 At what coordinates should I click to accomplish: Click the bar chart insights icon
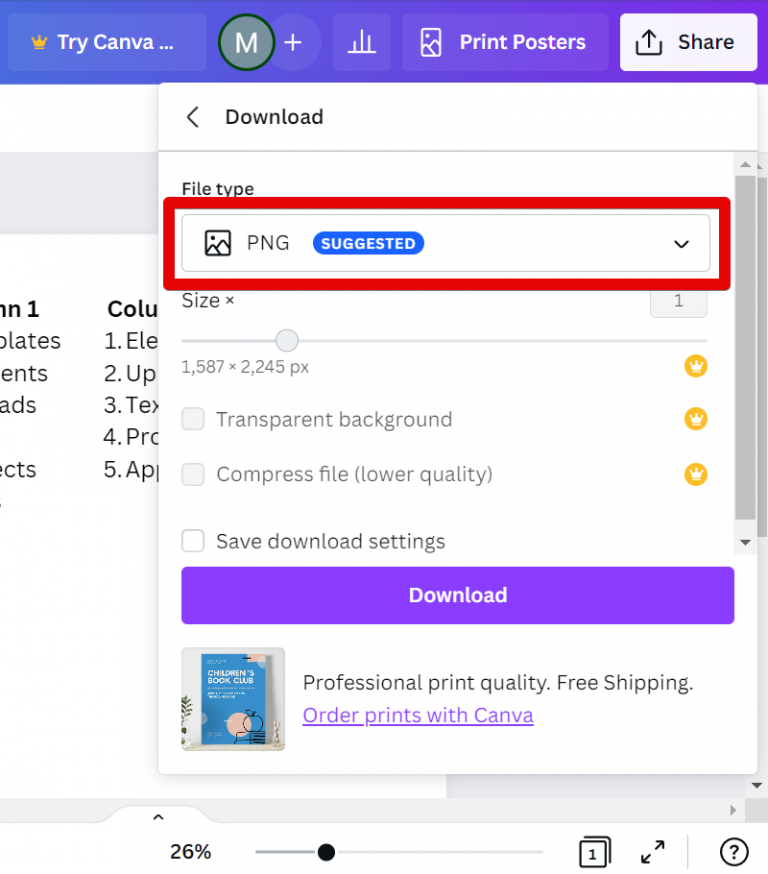(361, 42)
